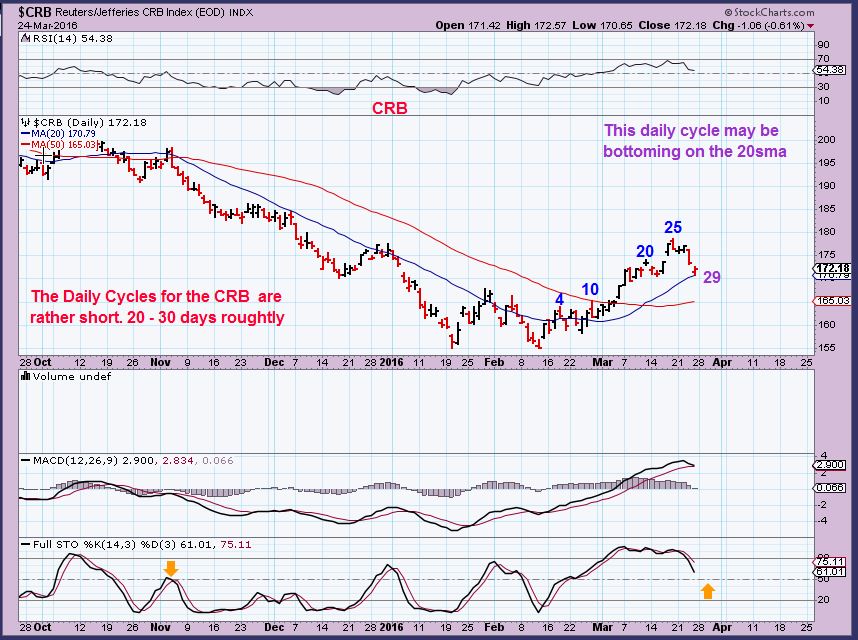Viewport: 858px width, 640px height.
Task: Click the 172.18 last price axis tag
Action: (x=832, y=268)
